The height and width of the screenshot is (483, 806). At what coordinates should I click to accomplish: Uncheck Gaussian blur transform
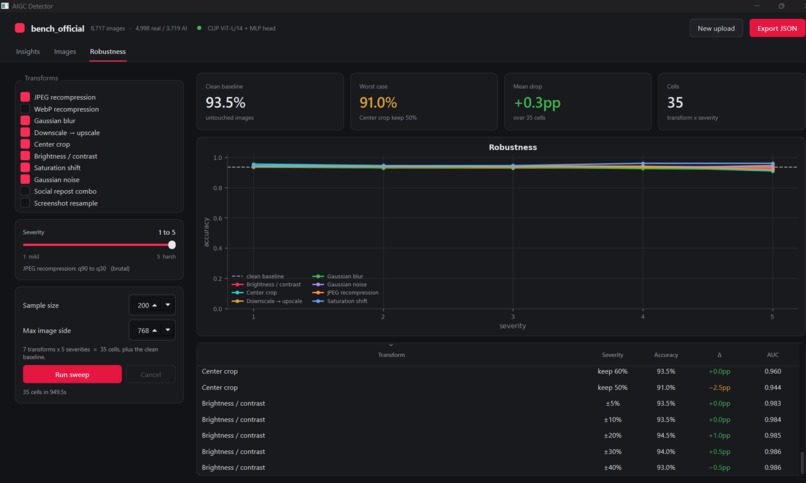(x=25, y=121)
